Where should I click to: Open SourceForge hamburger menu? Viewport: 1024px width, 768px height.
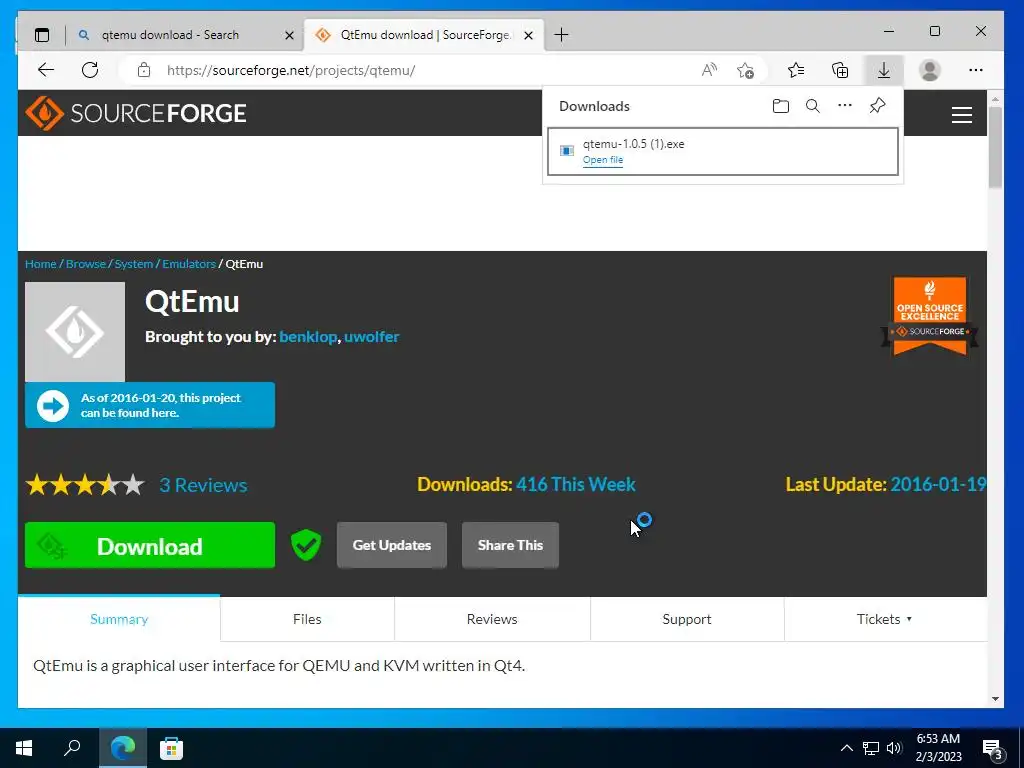point(961,115)
